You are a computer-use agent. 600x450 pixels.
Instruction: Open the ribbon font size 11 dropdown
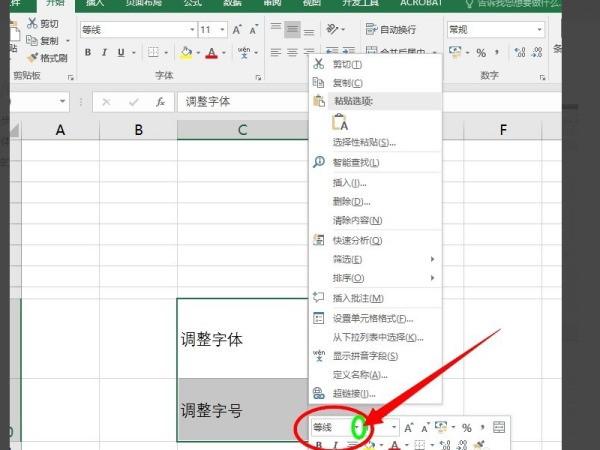coord(222,30)
